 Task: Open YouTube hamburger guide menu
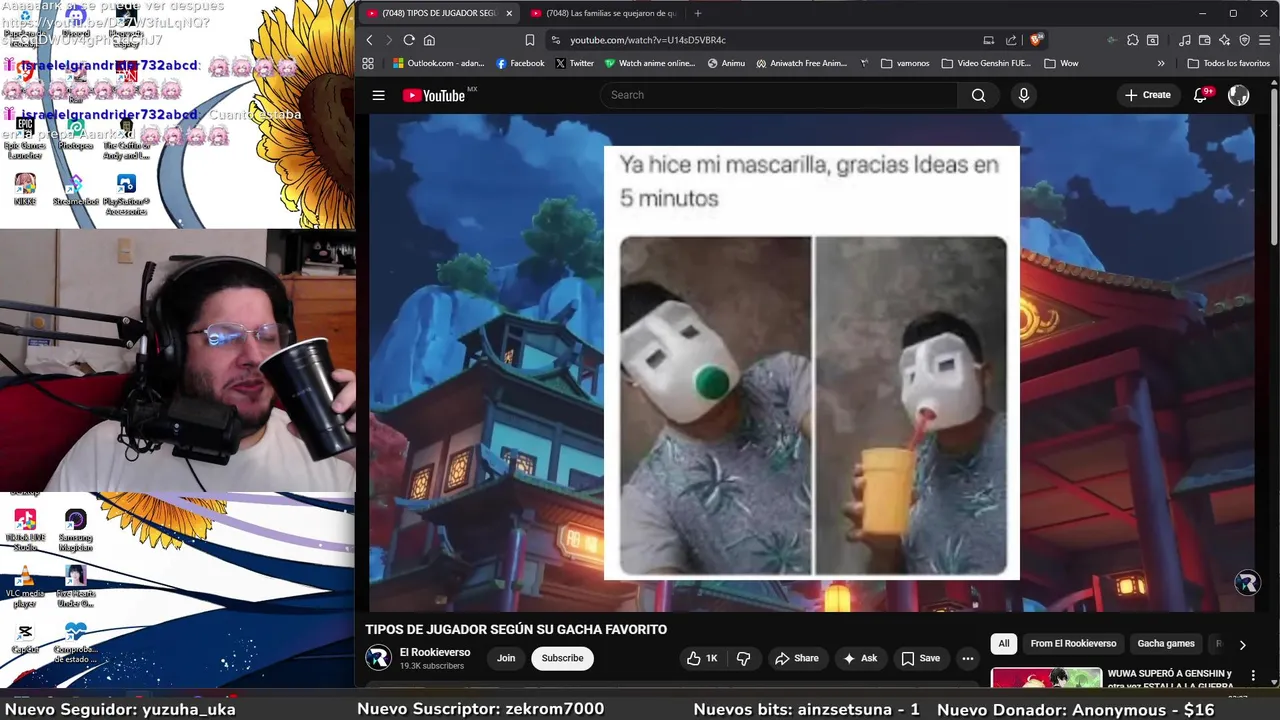pyautogui.click(x=379, y=95)
